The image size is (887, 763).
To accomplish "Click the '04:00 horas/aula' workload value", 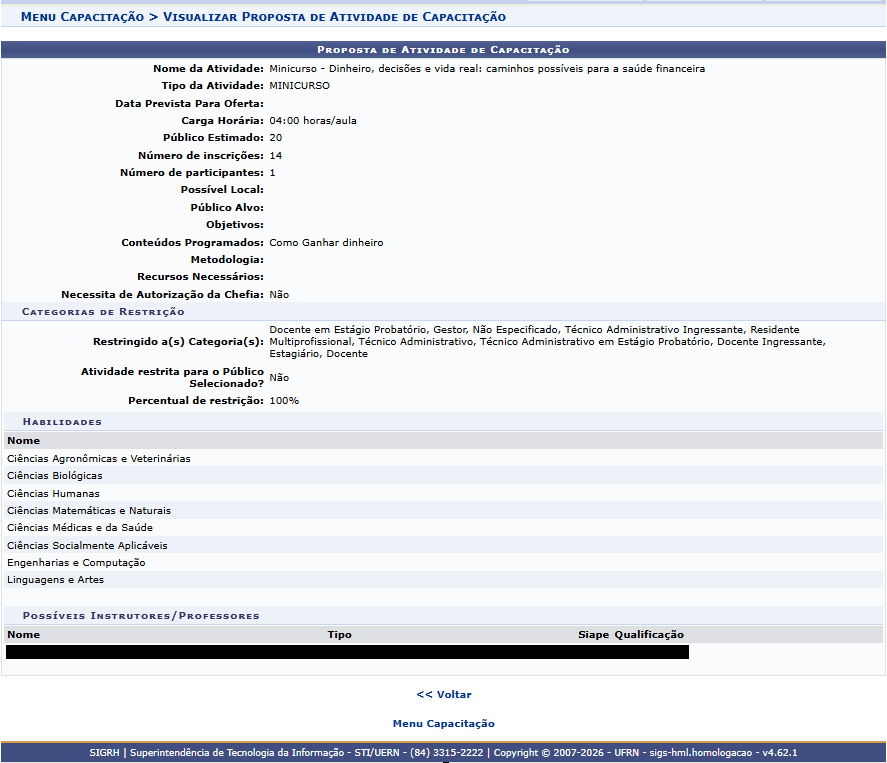I will (x=313, y=121).
